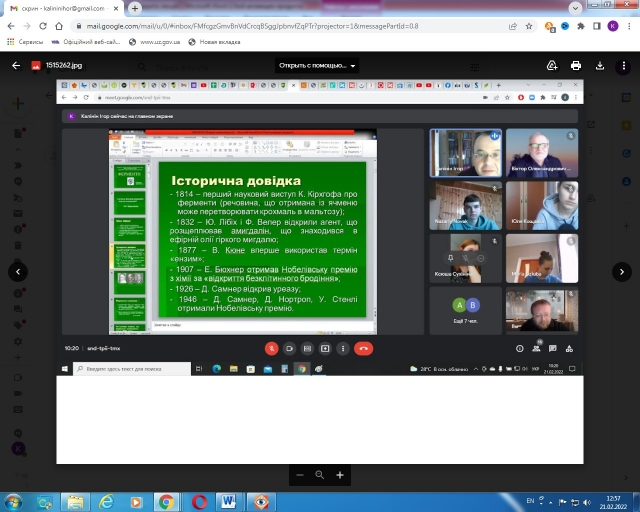Open Windows Media Player from the taskbar

tap(137, 502)
